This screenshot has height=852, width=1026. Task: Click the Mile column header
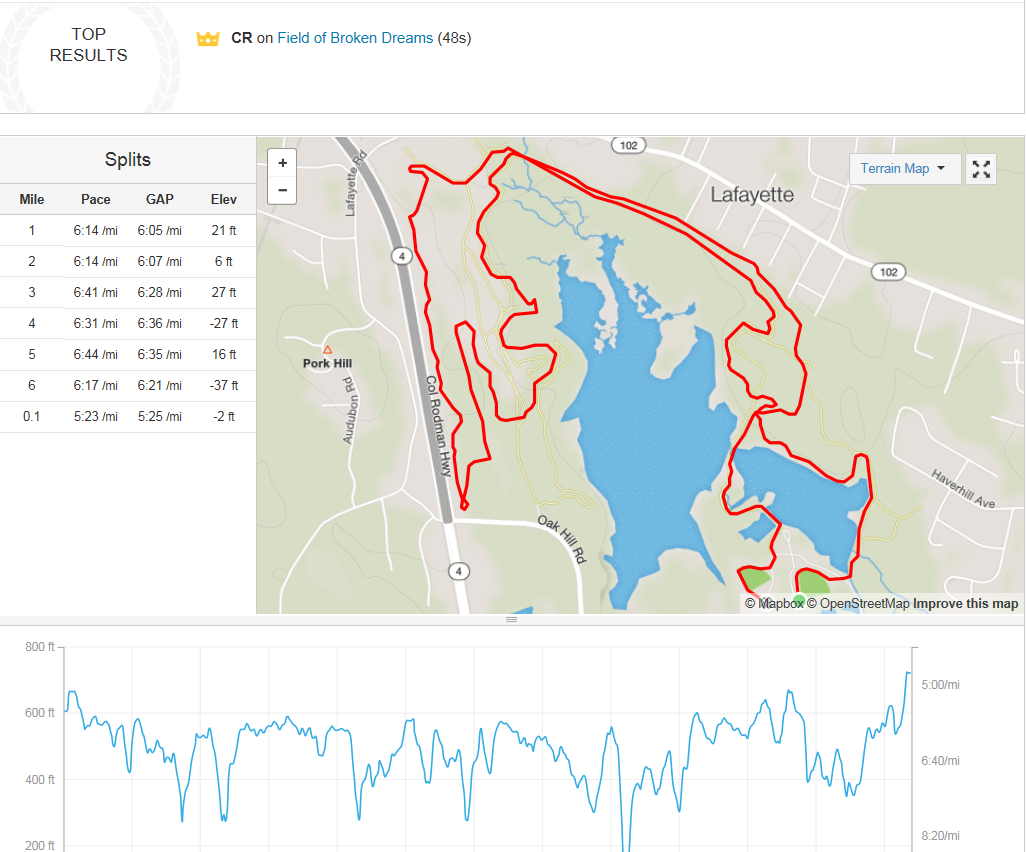(x=31, y=199)
